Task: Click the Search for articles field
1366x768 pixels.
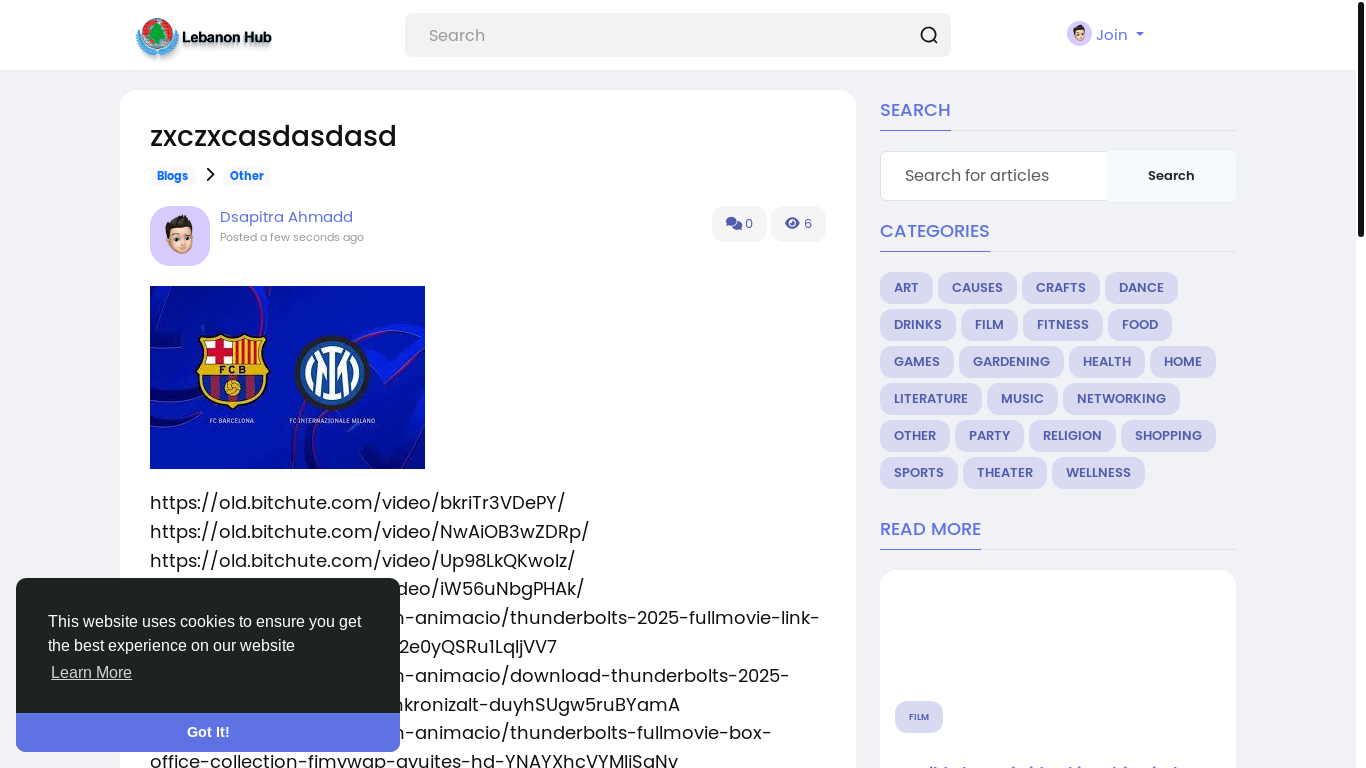Action: point(994,176)
